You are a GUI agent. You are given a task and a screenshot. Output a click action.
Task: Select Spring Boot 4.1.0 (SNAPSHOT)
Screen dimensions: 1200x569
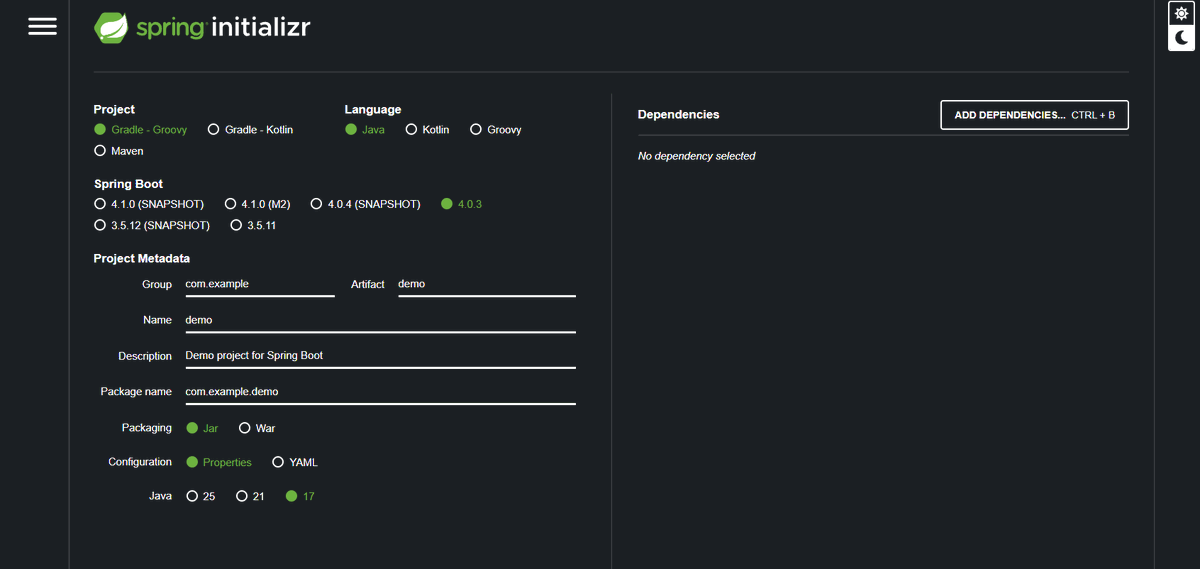coord(149,204)
